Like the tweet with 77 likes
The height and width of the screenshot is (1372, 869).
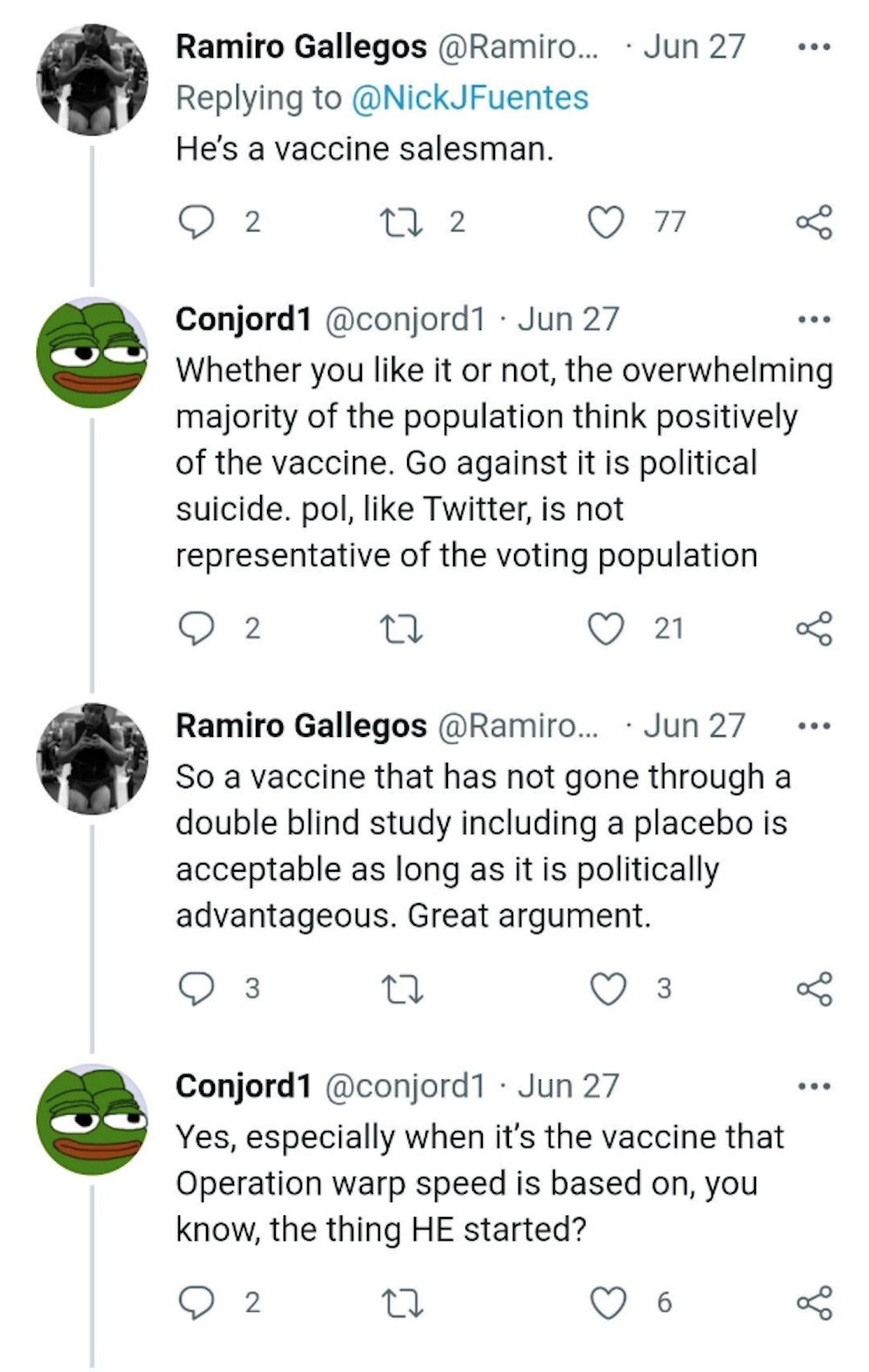pyautogui.click(x=606, y=222)
